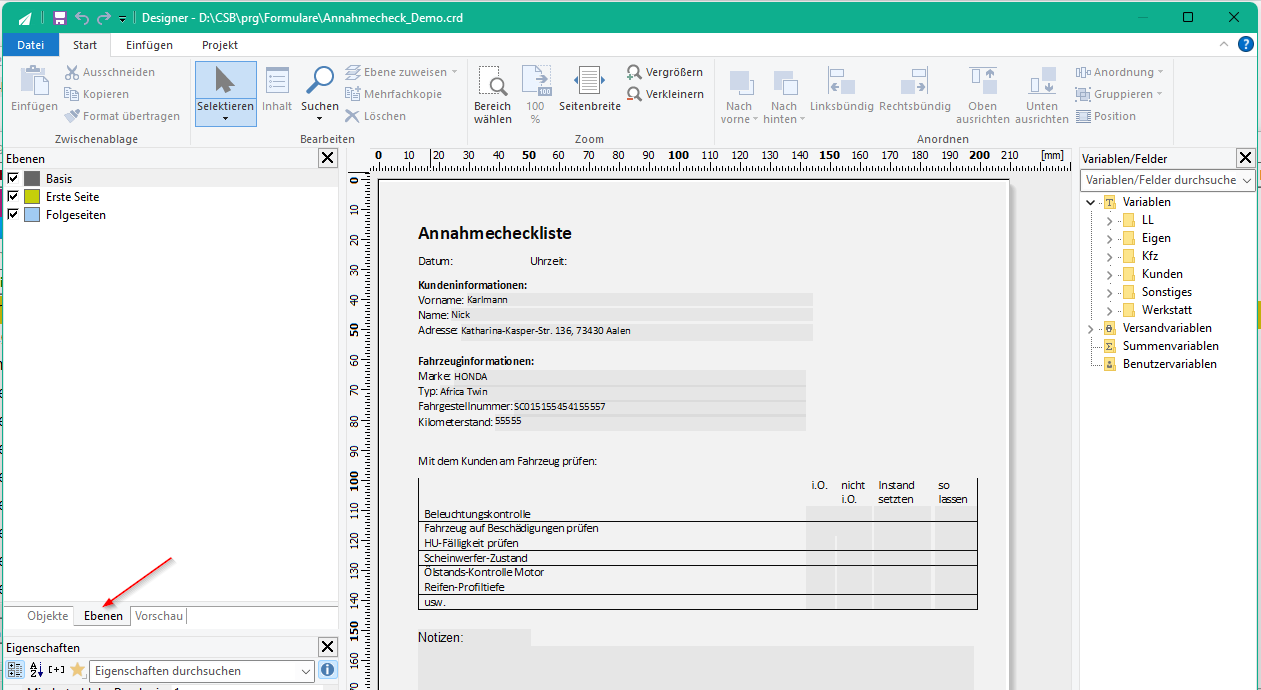Activate the Selektieren arrow tool
Screen dimensions: 1261x690
(x=225, y=80)
